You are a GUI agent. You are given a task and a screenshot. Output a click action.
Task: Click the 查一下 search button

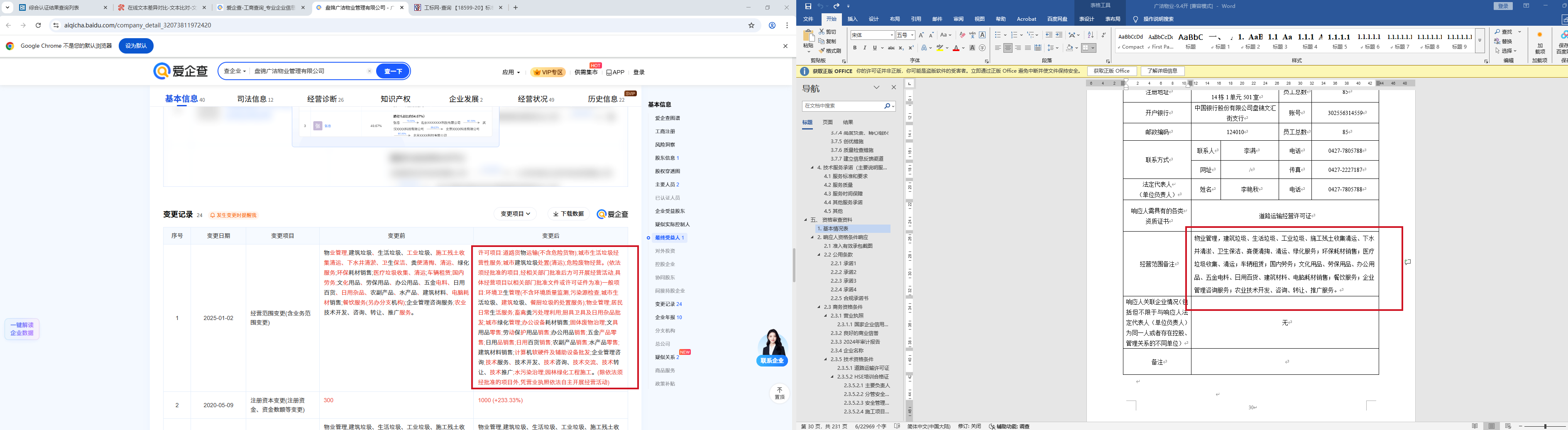(x=393, y=71)
